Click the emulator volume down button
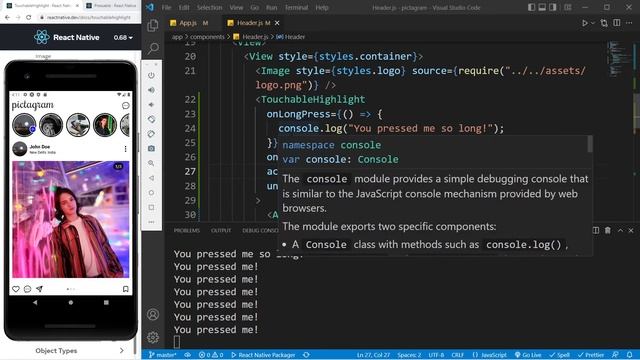This screenshot has width=640, height=360. click(x=151, y=104)
